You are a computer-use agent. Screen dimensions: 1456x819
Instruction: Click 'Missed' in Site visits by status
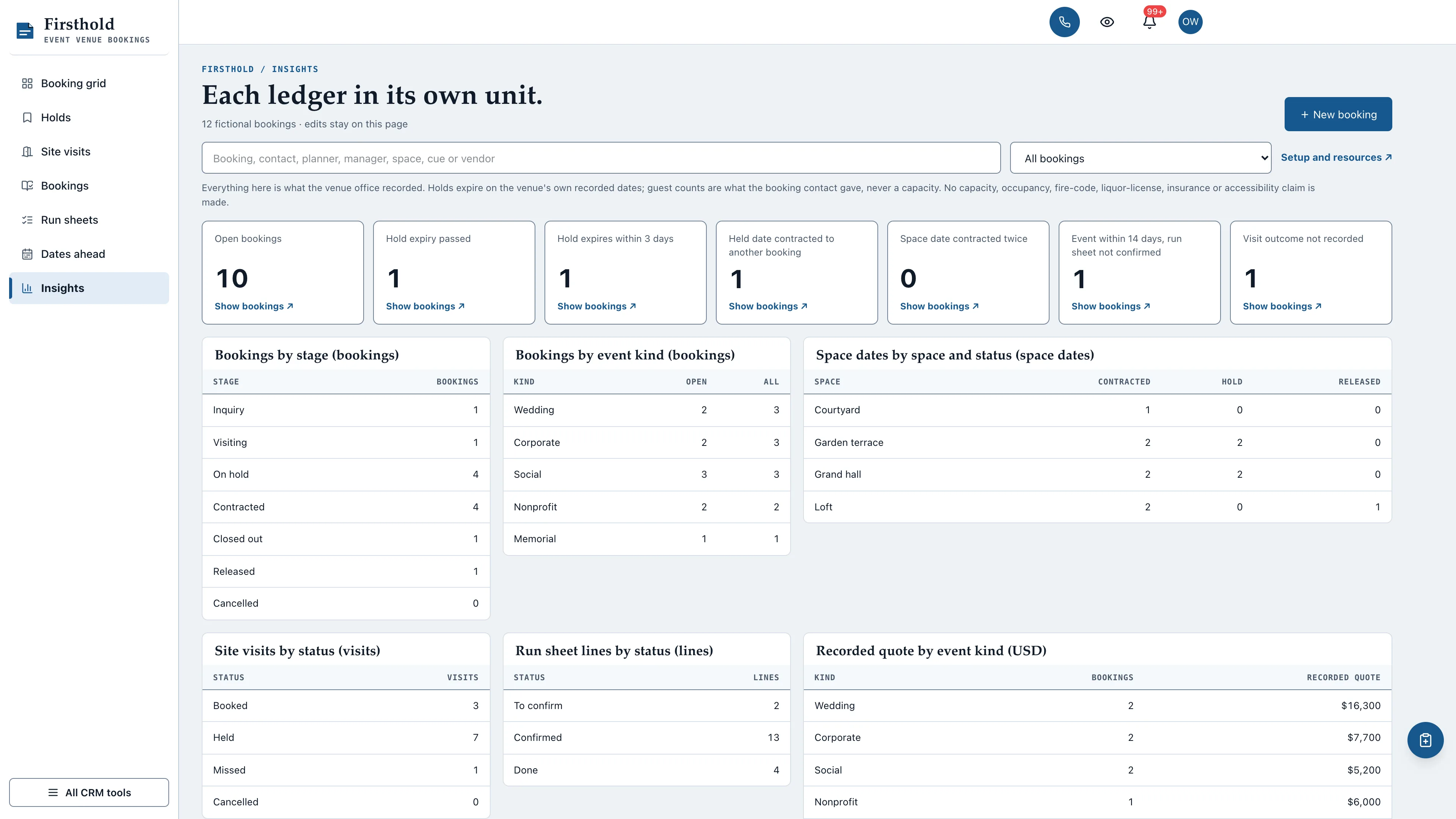tap(229, 770)
